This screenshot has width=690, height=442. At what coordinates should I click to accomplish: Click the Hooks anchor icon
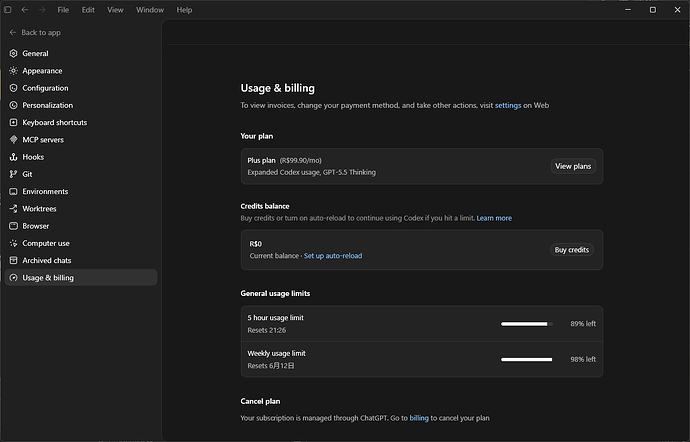pos(14,157)
